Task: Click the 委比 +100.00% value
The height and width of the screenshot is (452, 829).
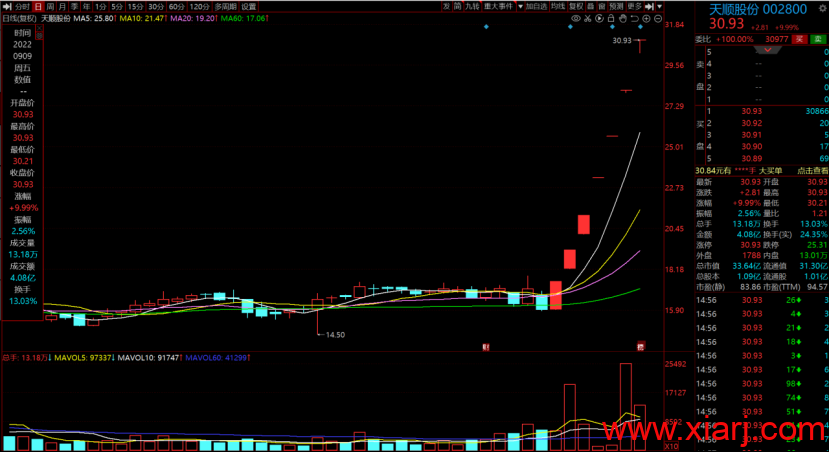Action: [734, 39]
